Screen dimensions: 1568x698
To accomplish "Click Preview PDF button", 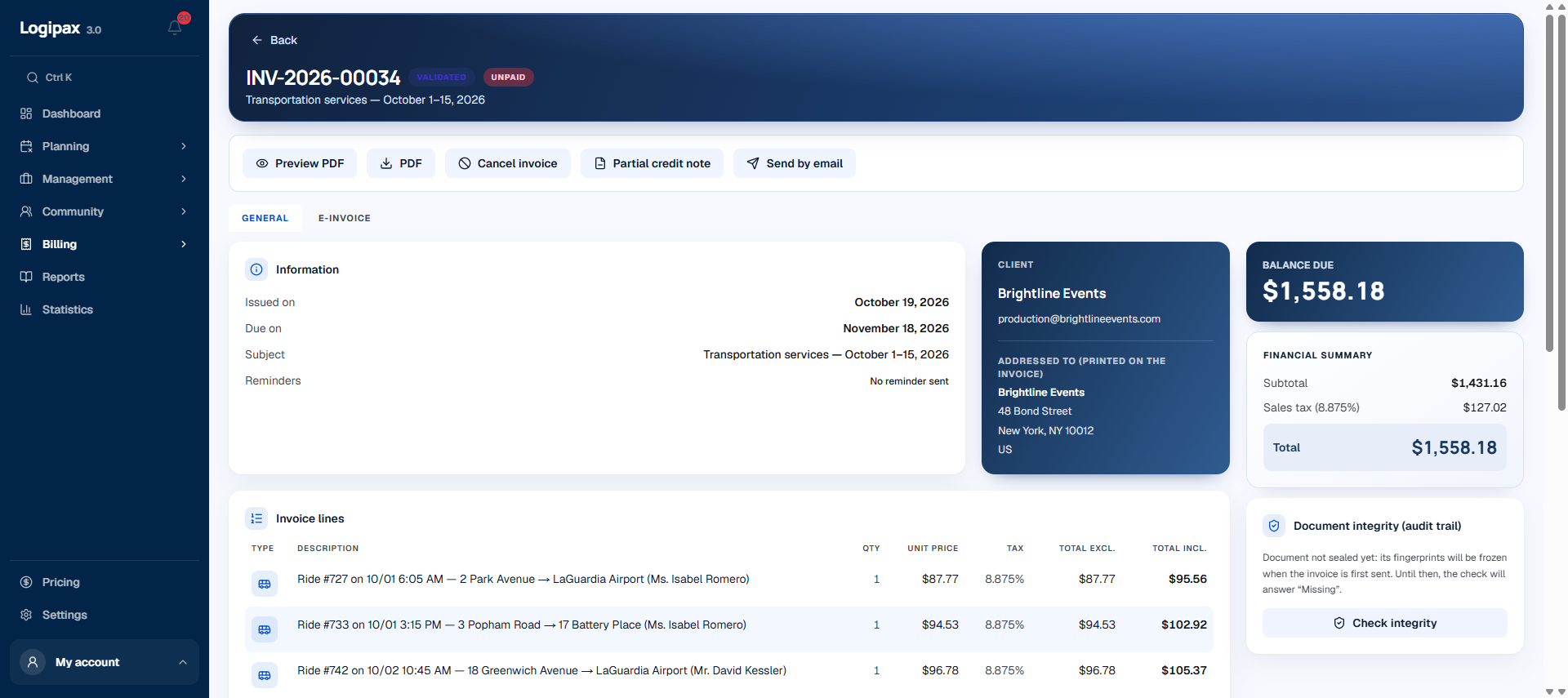I will click(300, 163).
